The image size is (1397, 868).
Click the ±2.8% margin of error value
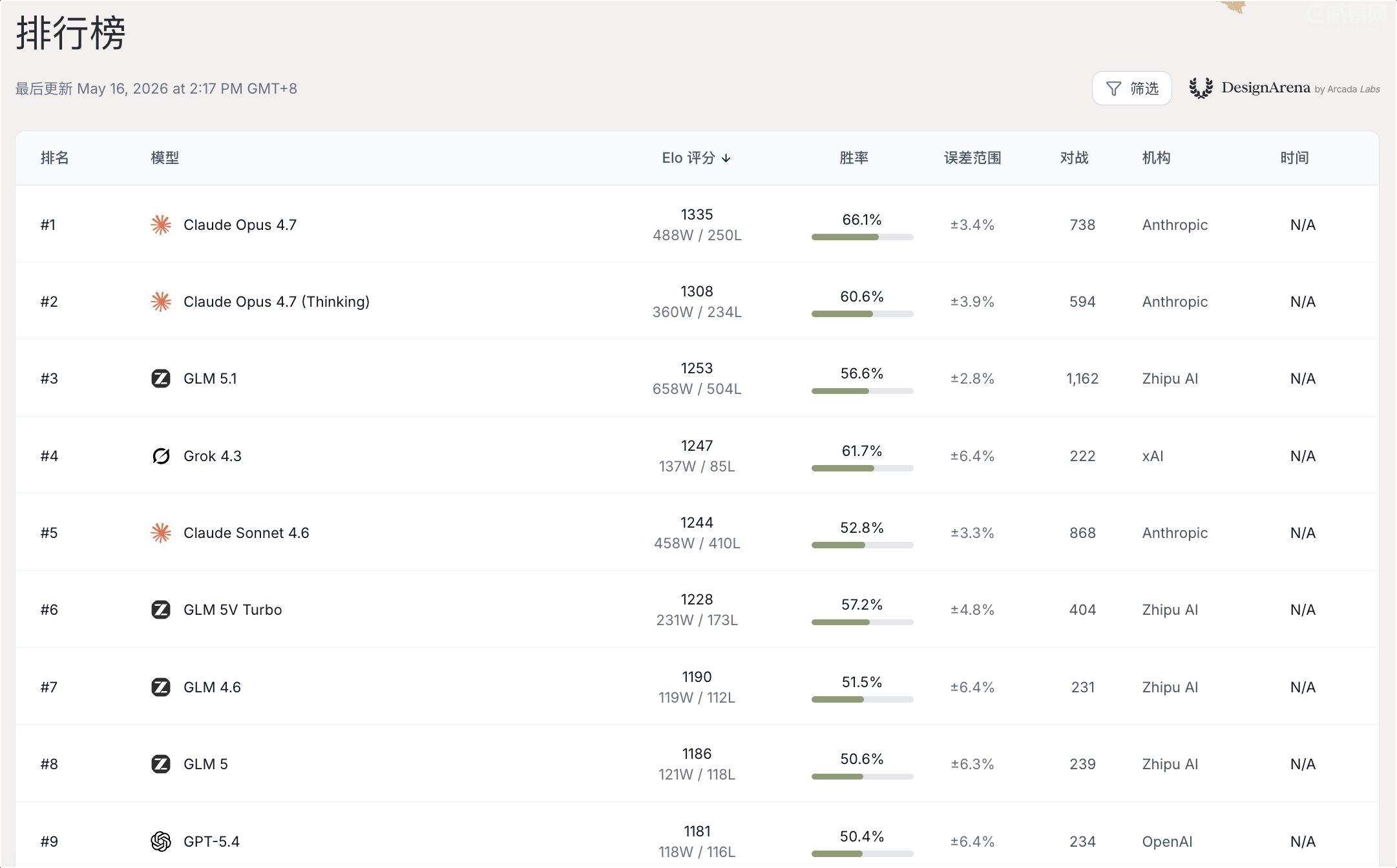(972, 378)
